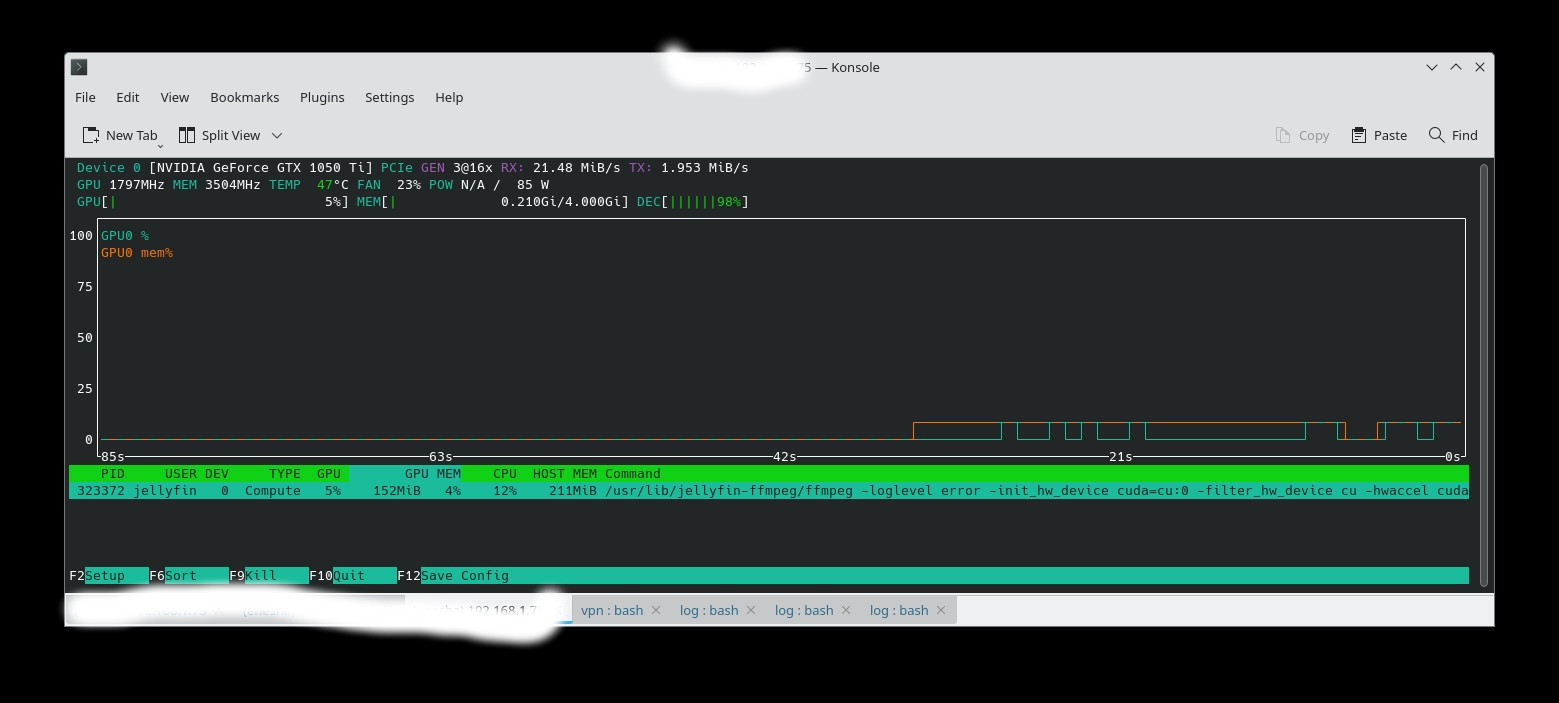Close the last log : bash tab
Viewport: 1559px width, 703px height.
(941, 610)
